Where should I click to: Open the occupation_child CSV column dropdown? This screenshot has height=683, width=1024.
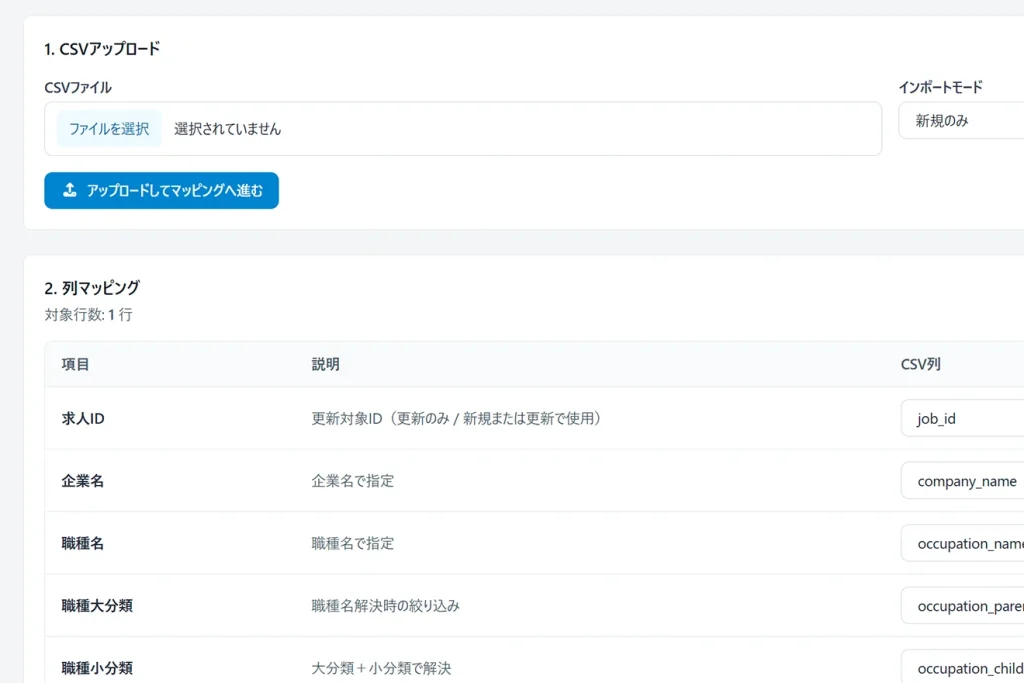(962, 667)
